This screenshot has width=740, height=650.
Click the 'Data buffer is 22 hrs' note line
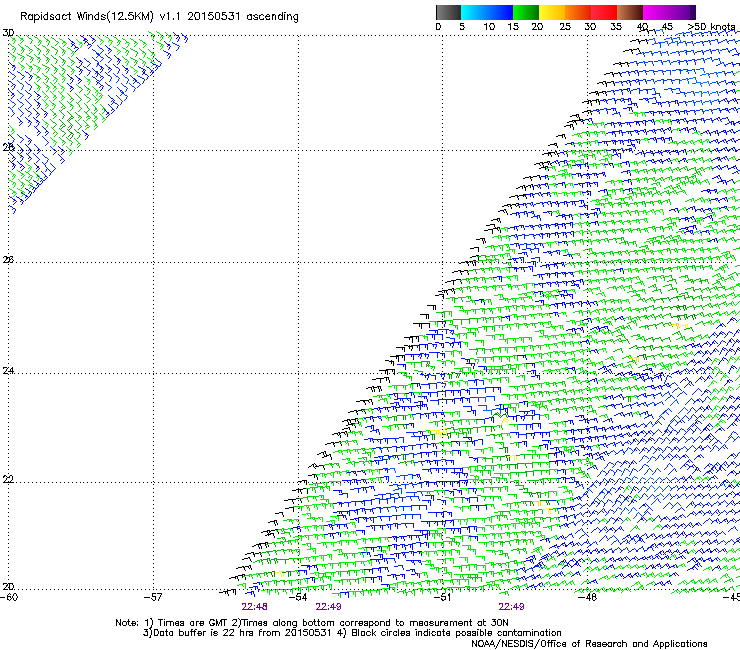tap(352, 633)
